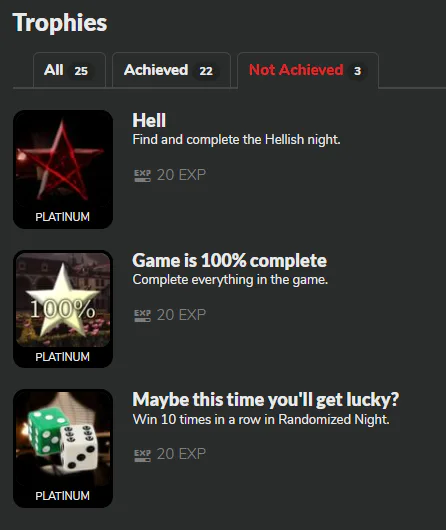The width and height of the screenshot is (446, 530).
Task: Click the 100% star trophy image
Action: 63,300
